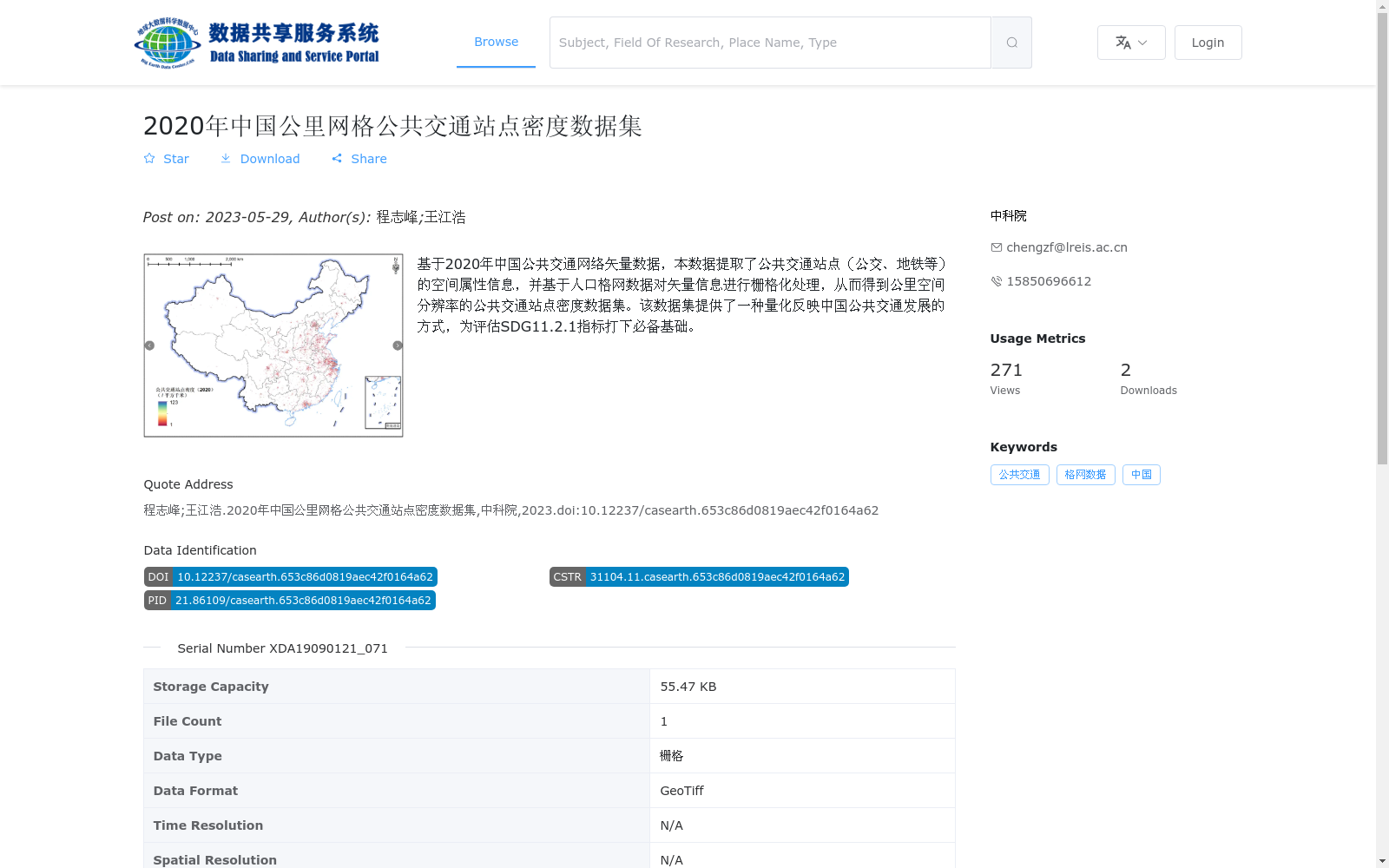Open the DOI 10.12237 identifier badge
Image resolution: width=1389 pixels, height=868 pixels.
290,577
